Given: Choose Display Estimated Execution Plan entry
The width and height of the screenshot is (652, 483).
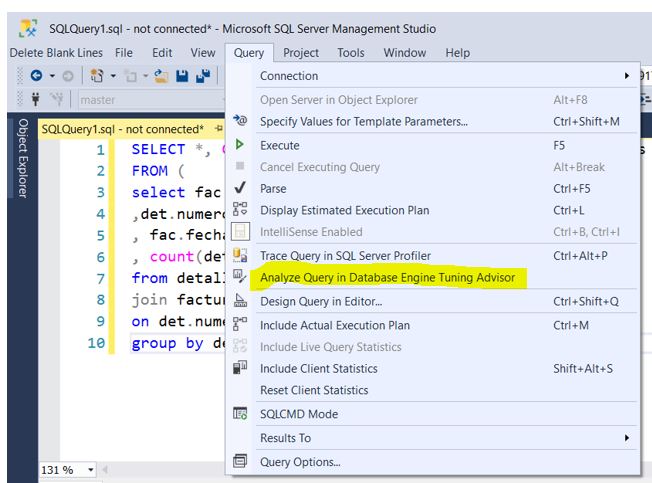Looking at the screenshot, I should coord(430,210).
